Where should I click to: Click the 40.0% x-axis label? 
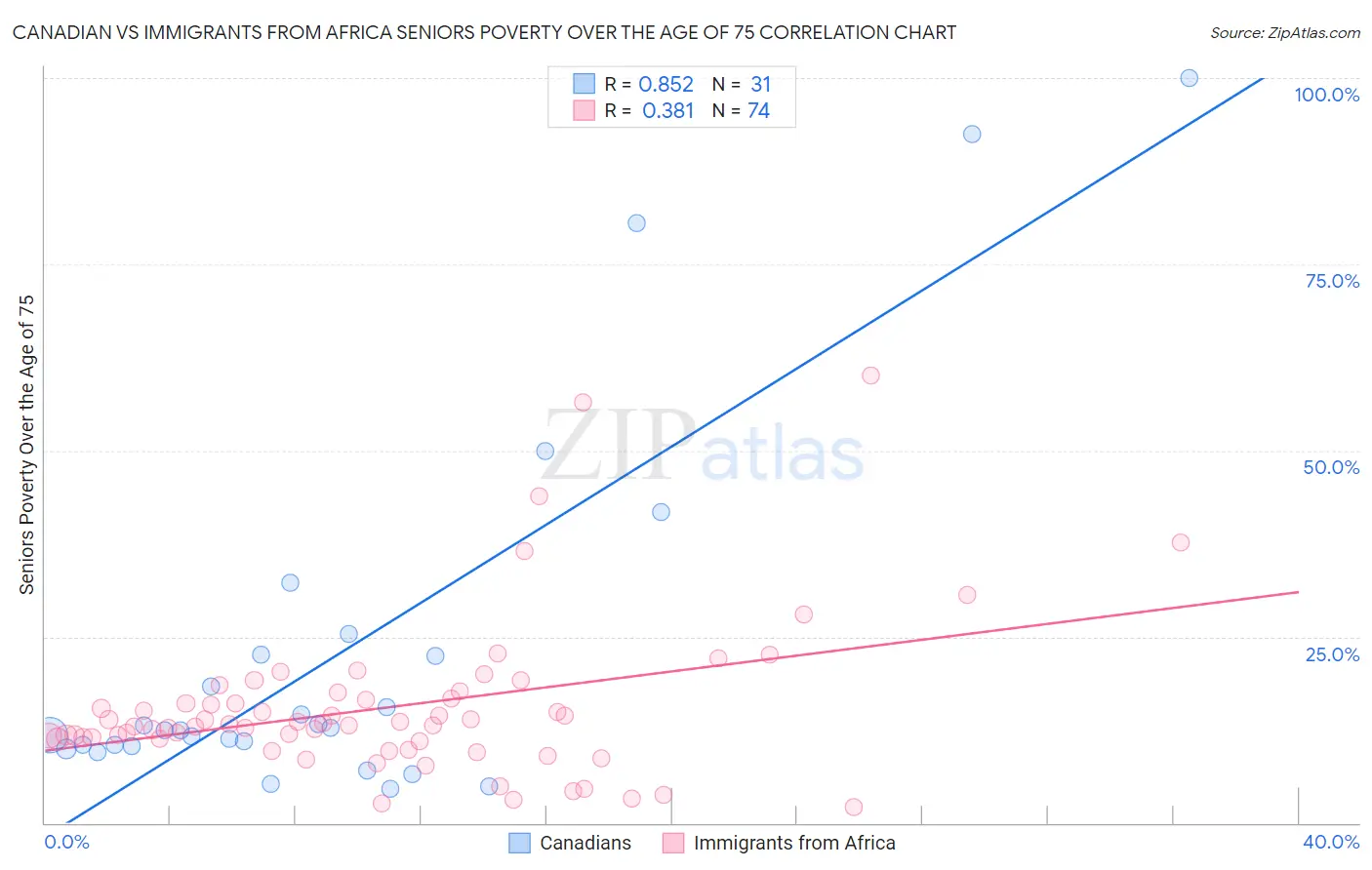click(1331, 842)
